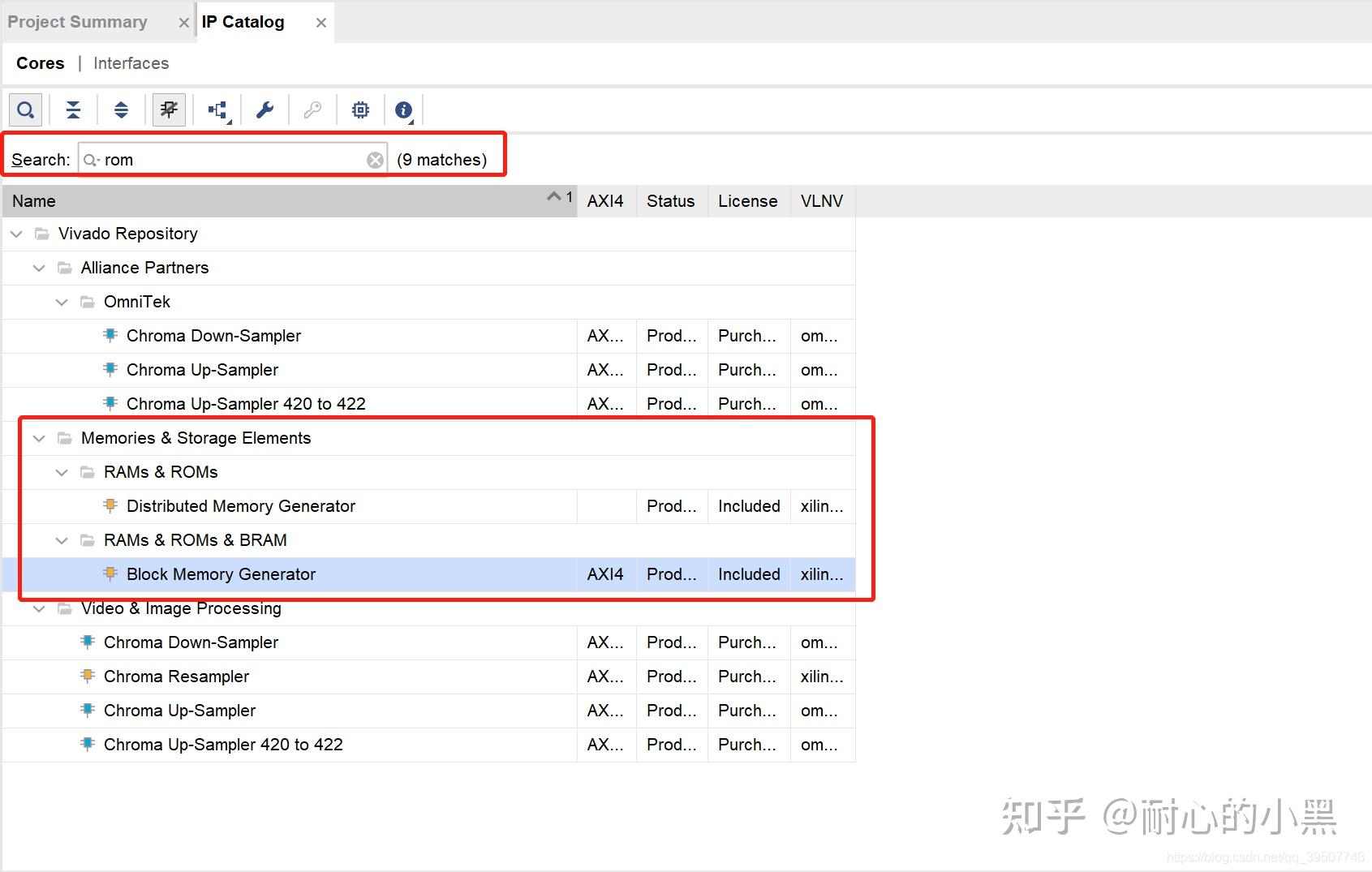Click into the rom search field

click(234, 160)
